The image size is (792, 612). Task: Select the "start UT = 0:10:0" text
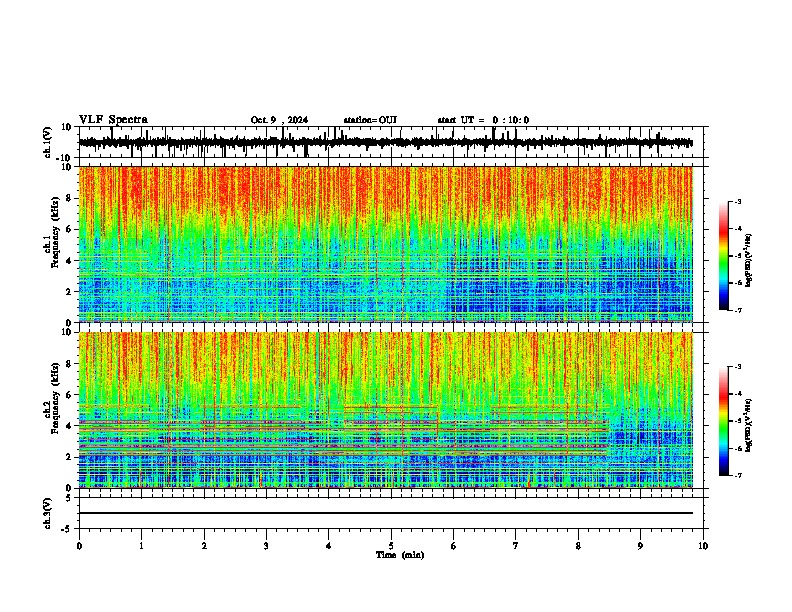pyautogui.click(x=483, y=120)
